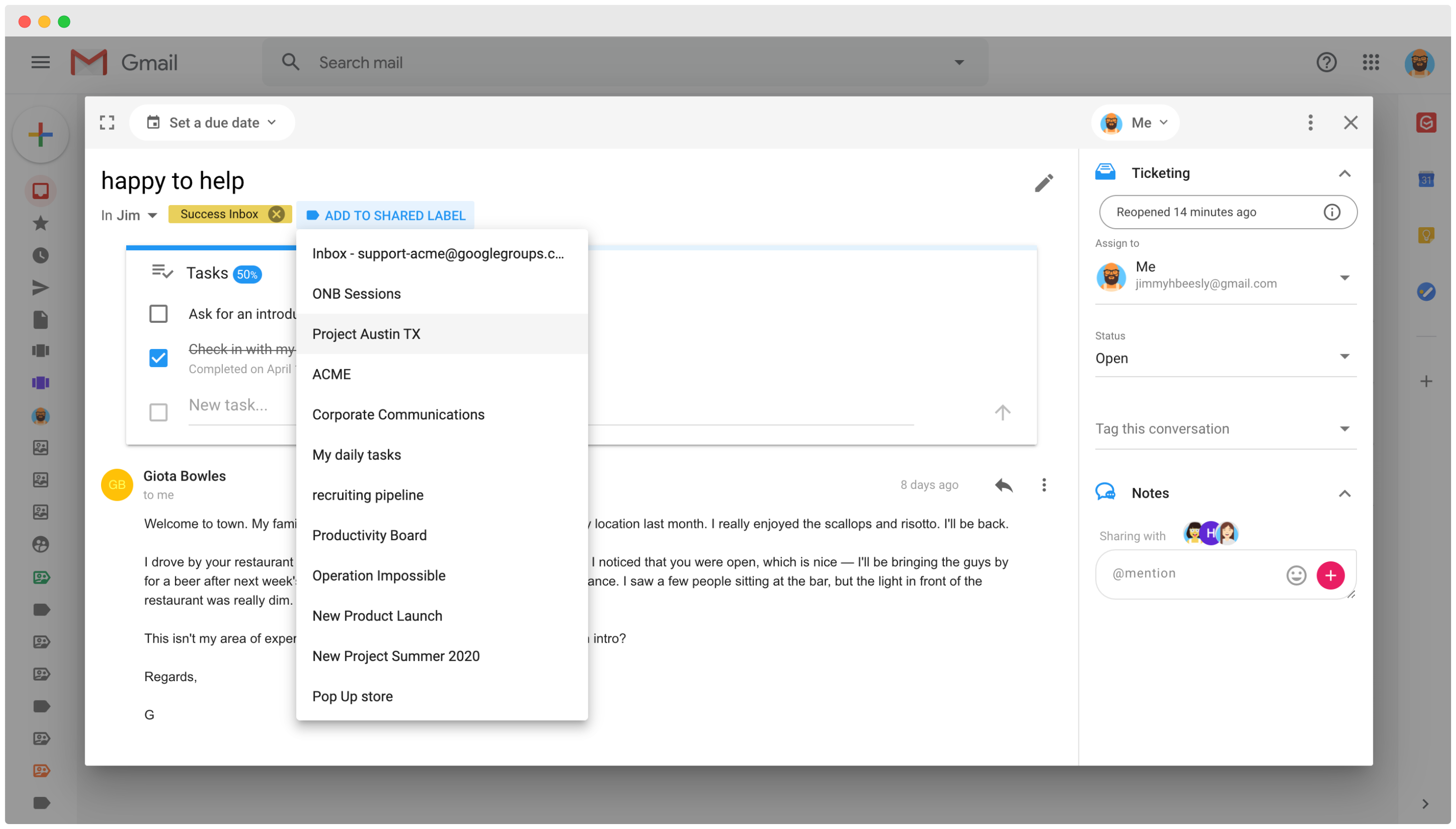Open three-dot menu on Giota's message
The height and width of the screenshot is (829, 1456).
[x=1043, y=485]
